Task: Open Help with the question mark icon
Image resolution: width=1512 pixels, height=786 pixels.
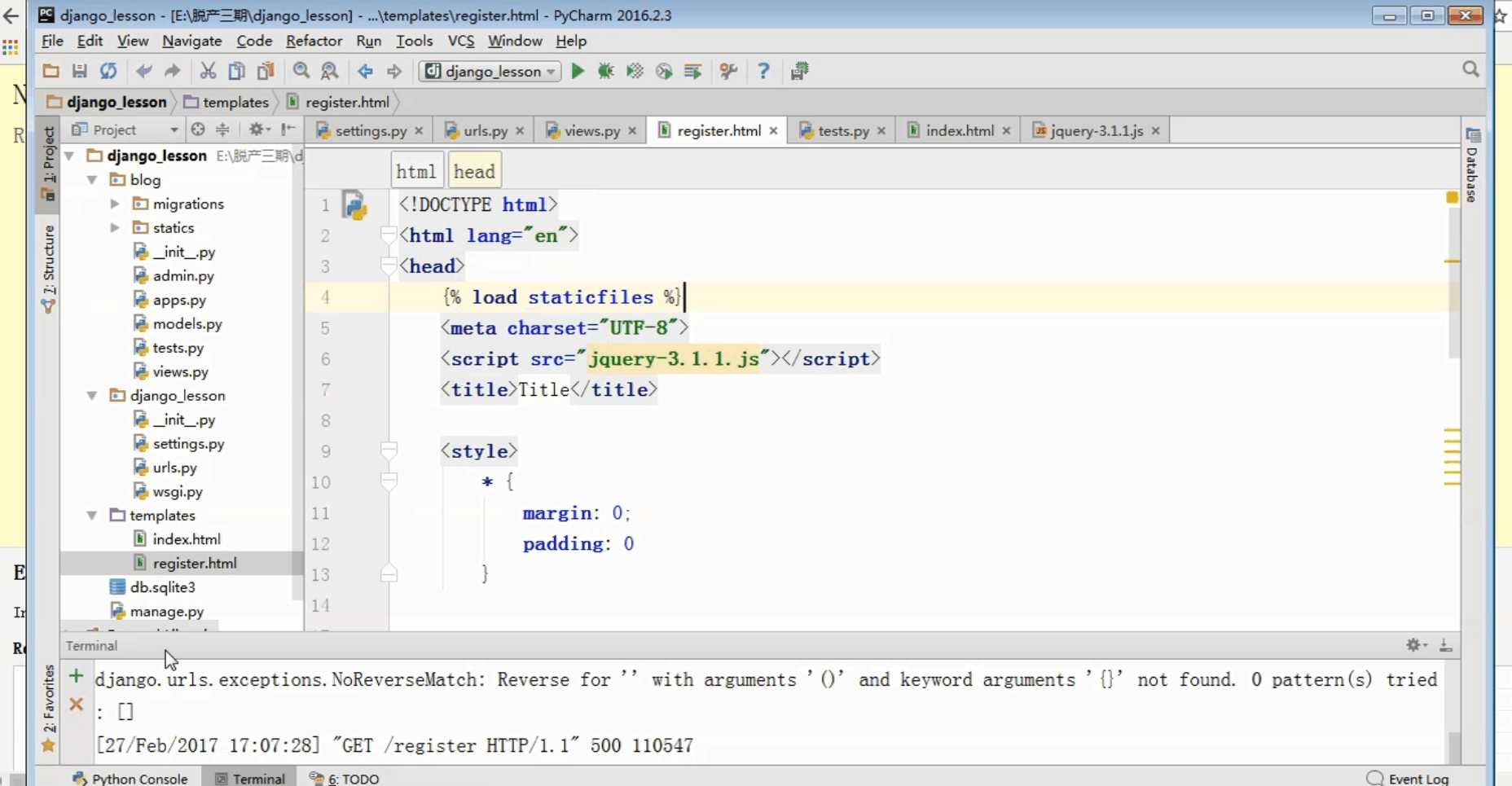Action: [x=763, y=71]
